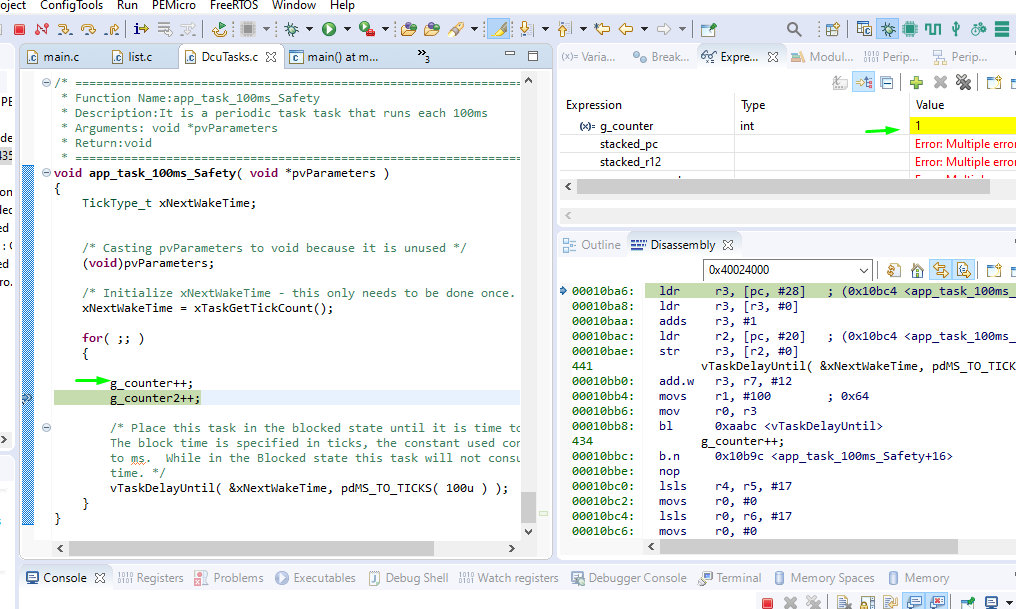
Task: Remove all expressions using the double-X icon
Action: 964,83
